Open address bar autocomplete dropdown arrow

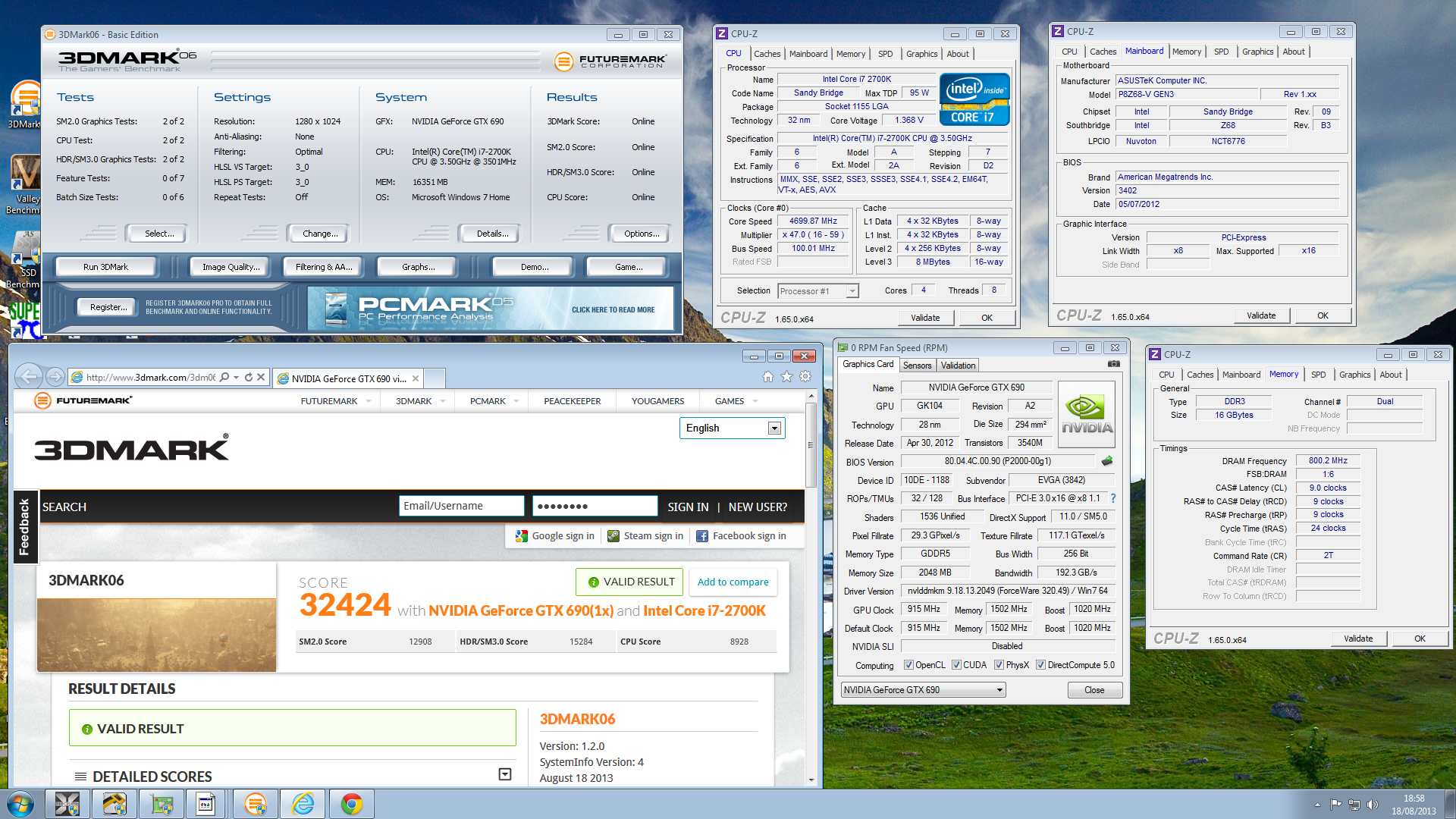(237, 377)
